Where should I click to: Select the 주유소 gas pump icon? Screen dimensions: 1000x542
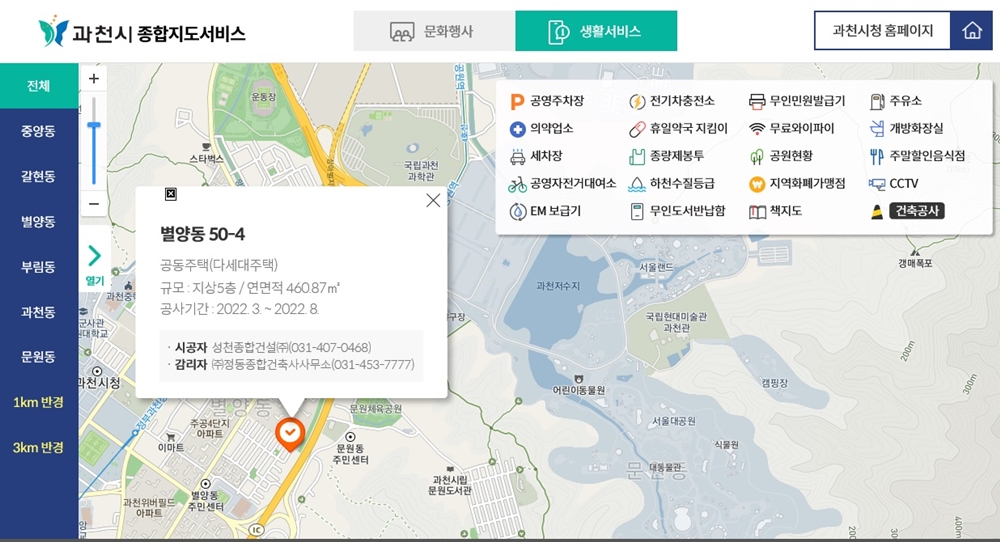877,101
